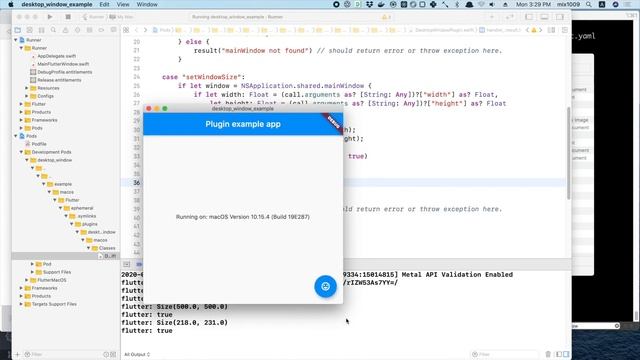Open the Debug navigator icon
The image size is (640, 360).
(x=89, y=30)
